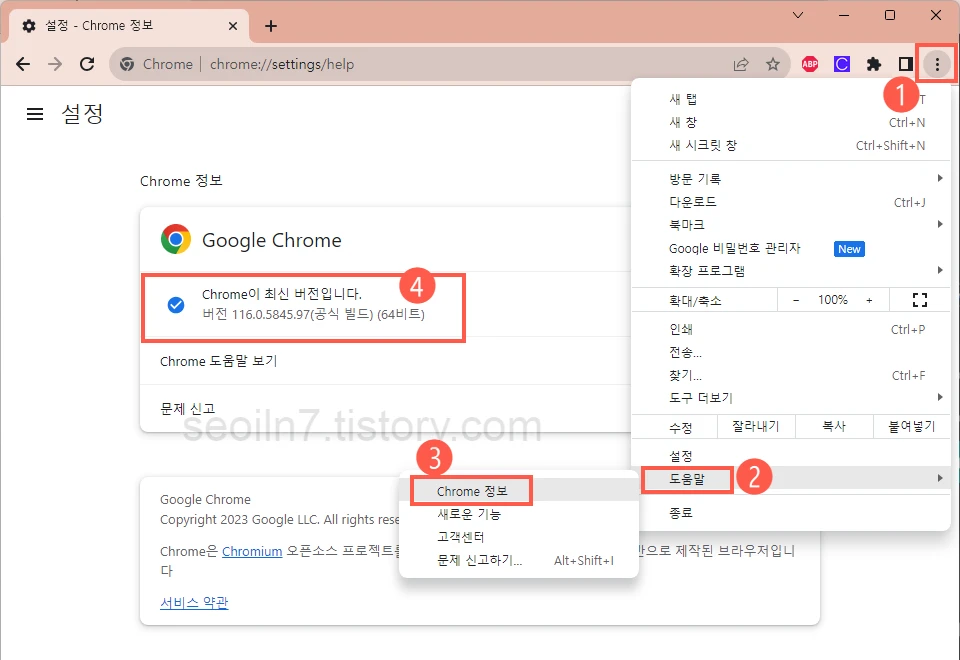This screenshot has height=660, width=960.
Task: Click 복사 in the edit row
Action: (x=834, y=426)
